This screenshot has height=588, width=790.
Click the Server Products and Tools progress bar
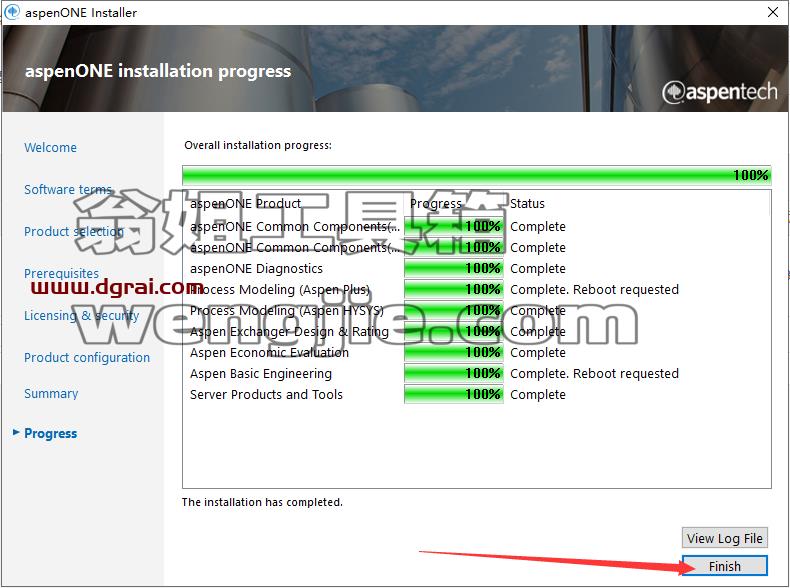pos(453,394)
